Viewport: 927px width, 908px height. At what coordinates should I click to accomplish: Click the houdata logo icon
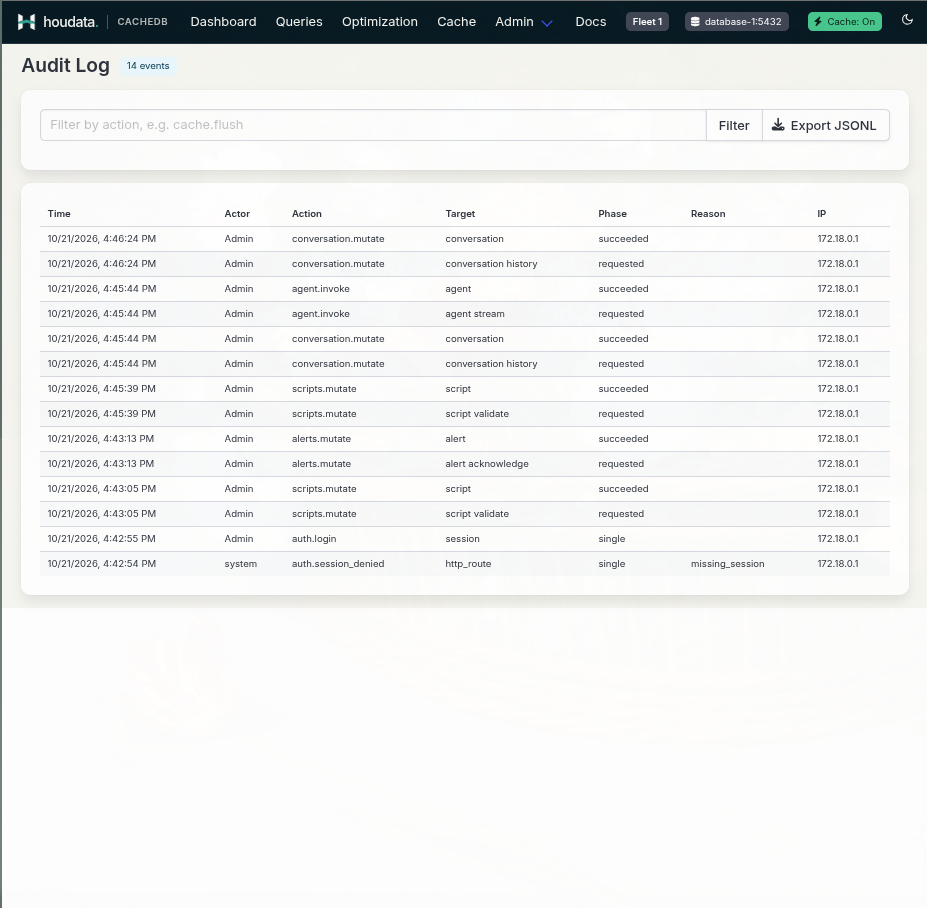(26, 22)
